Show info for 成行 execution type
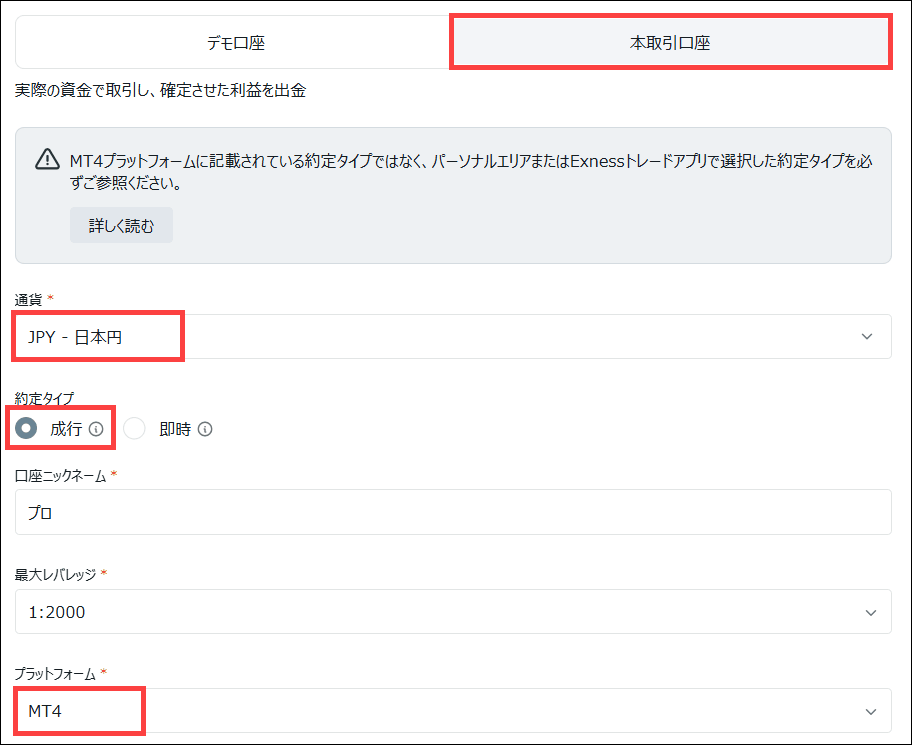This screenshot has width=912, height=745. (x=96, y=429)
